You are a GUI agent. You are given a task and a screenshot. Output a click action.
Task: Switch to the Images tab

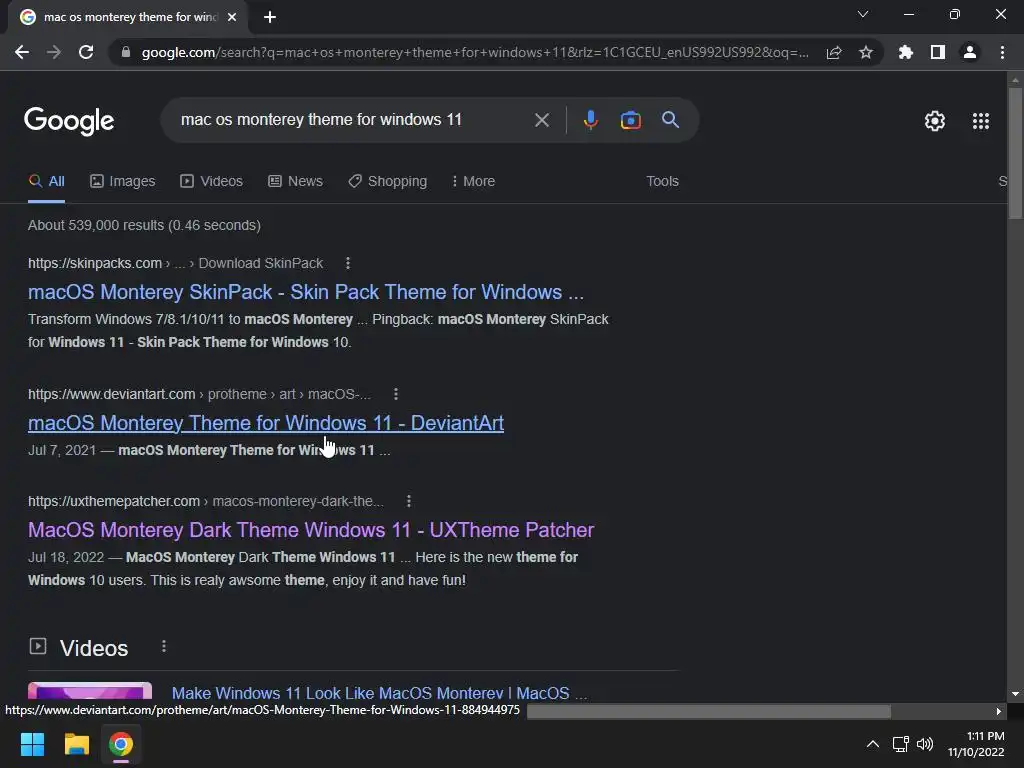click(123, 182)
